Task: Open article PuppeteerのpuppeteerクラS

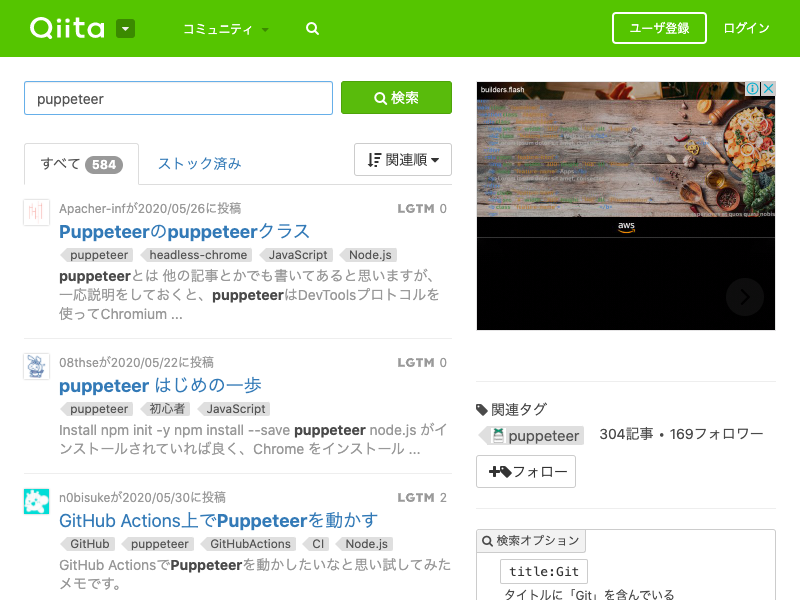Action: click(184, 232)
